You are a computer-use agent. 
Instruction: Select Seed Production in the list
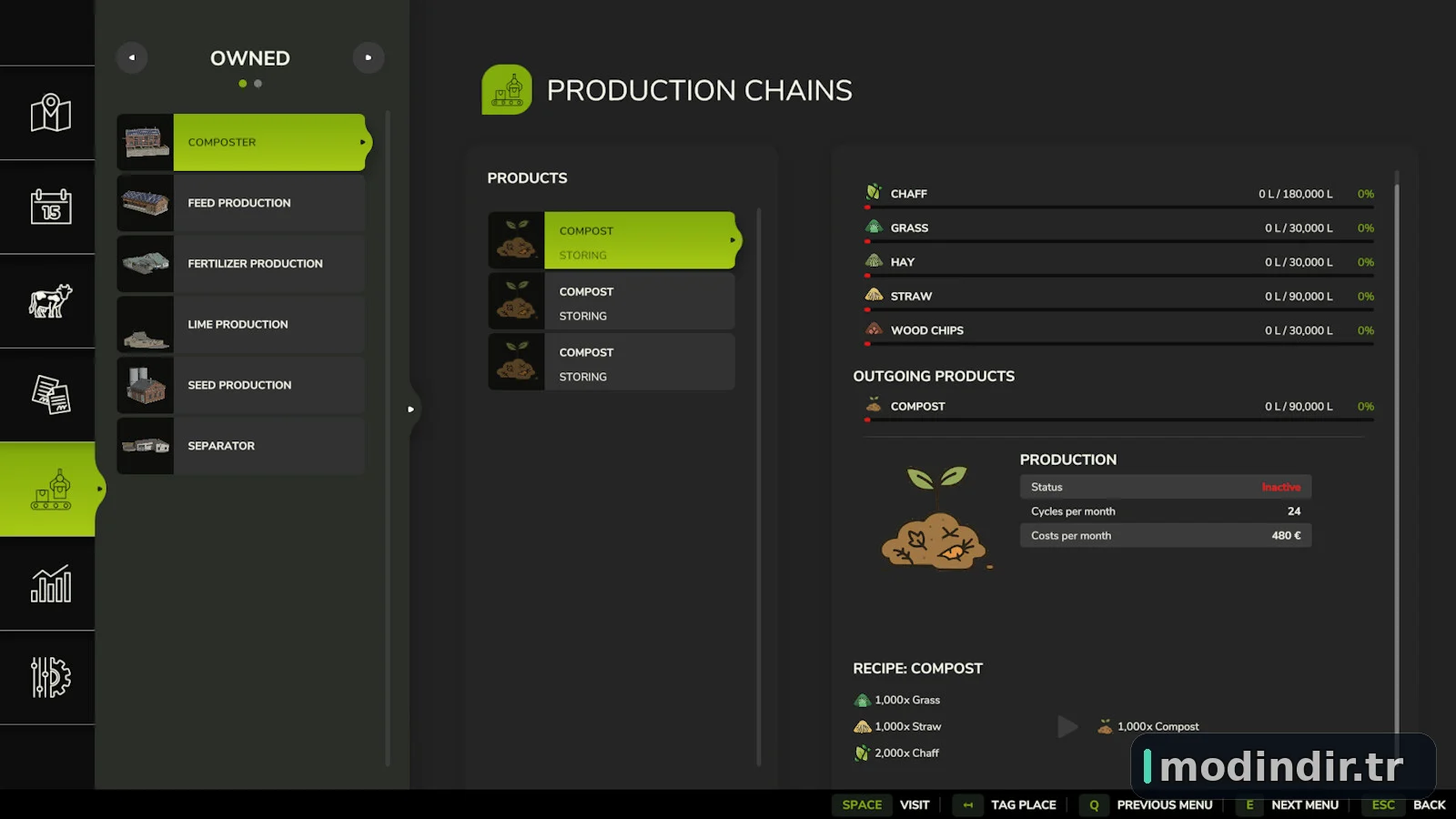[241, 385]
